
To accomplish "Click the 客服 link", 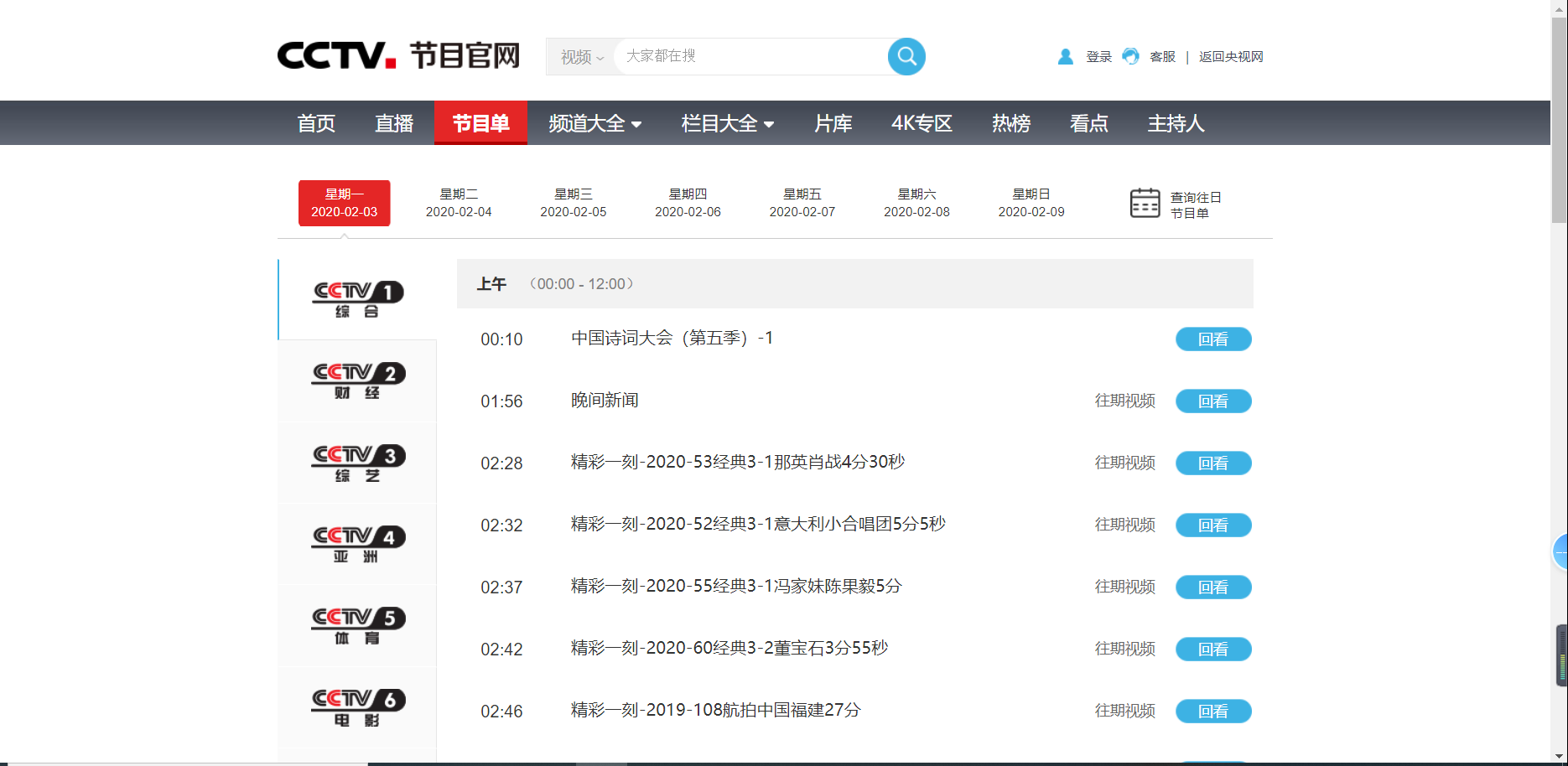I will click(1162, 57).
